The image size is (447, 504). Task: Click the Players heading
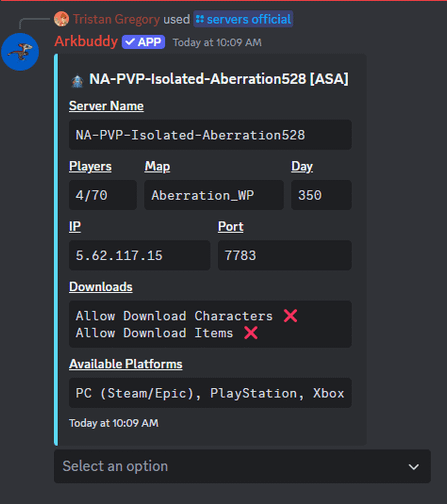coord(90,166)
